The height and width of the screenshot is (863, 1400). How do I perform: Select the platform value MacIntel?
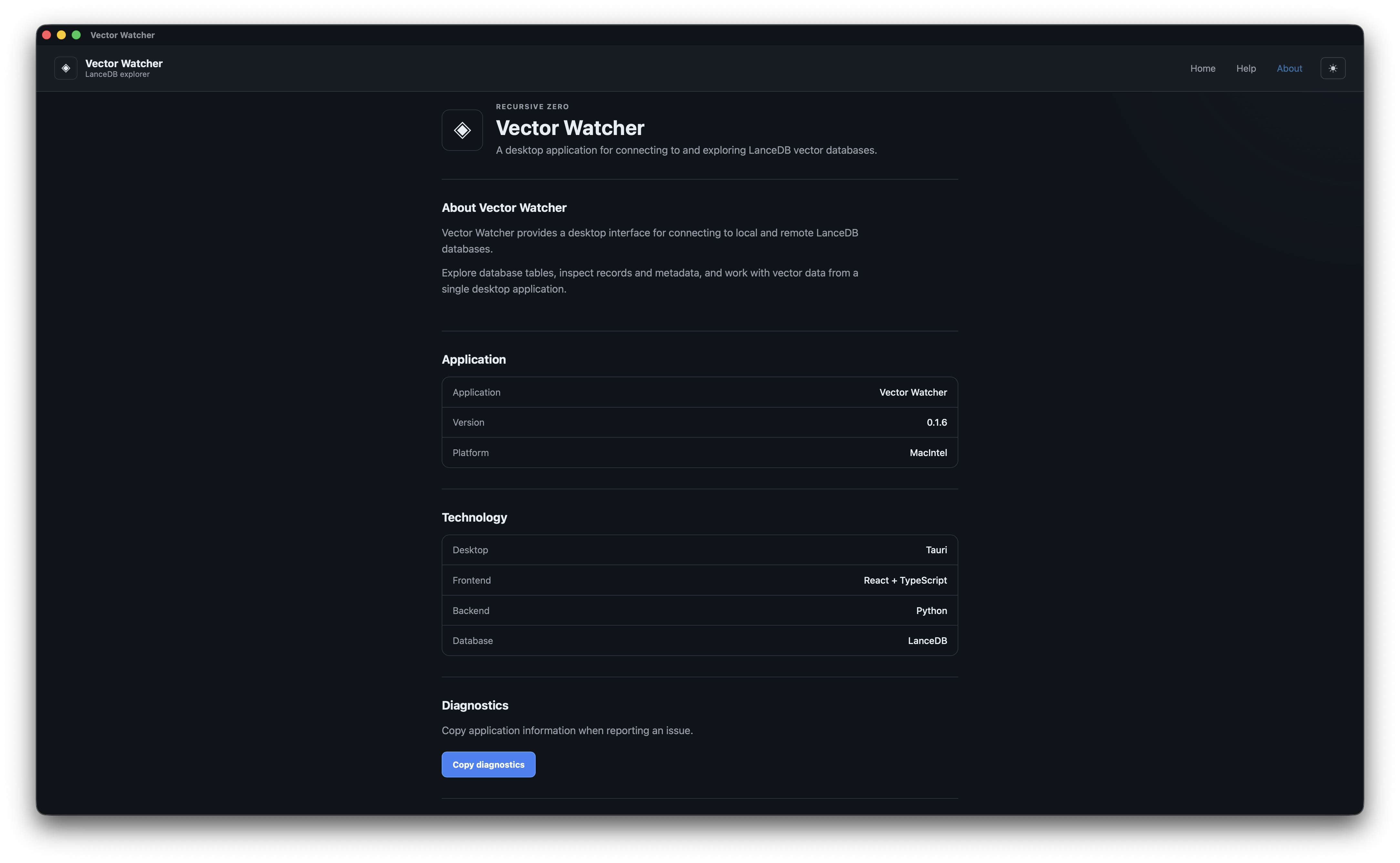(928, 452)
